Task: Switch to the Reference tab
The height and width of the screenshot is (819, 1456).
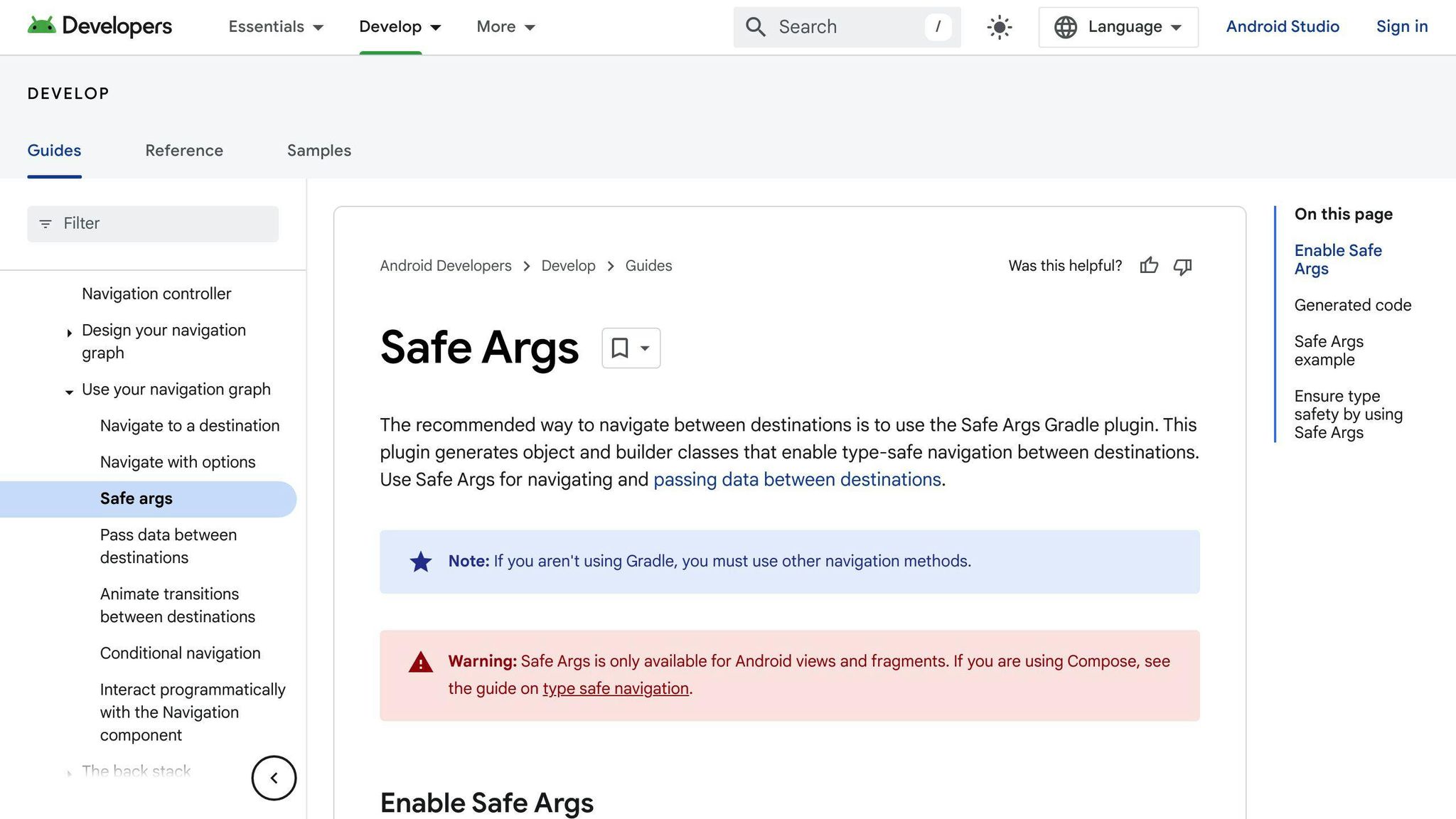Action: [x=184, y=150]
